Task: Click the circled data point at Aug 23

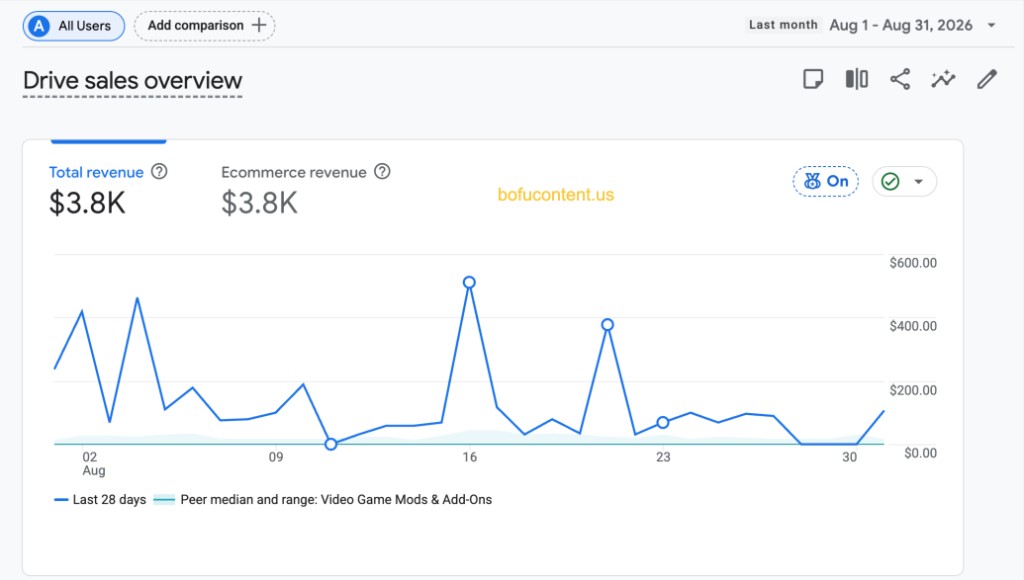Action: (x=663, y=423)
